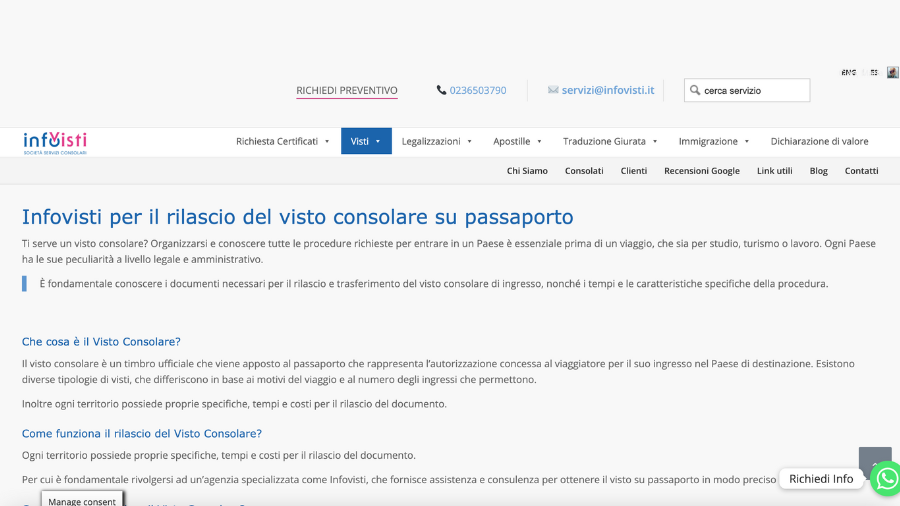The width and height of the screenshot is (900, 506).
Task: Click the cerca servizio search field
Action: 747,90
